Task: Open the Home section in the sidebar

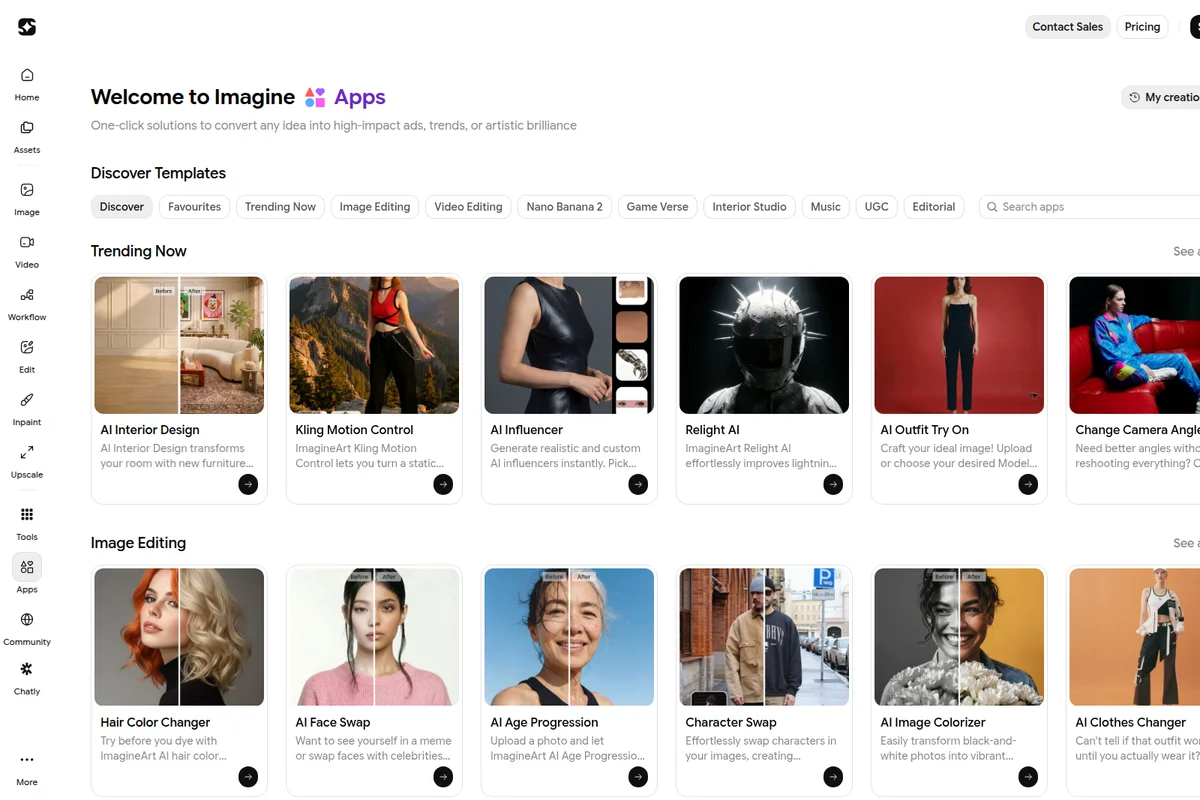Action: [x=26, y=80]
